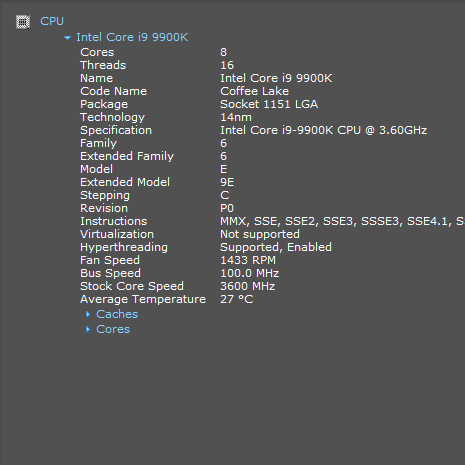Select the Instructions list starting with MMX
The image size is (465, 465).
pyautogui.click(x=342, y=221)
